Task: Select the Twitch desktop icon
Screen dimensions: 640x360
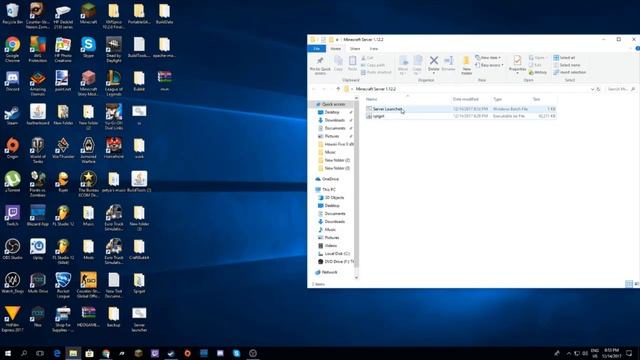Action: click(x=12, y=216)
